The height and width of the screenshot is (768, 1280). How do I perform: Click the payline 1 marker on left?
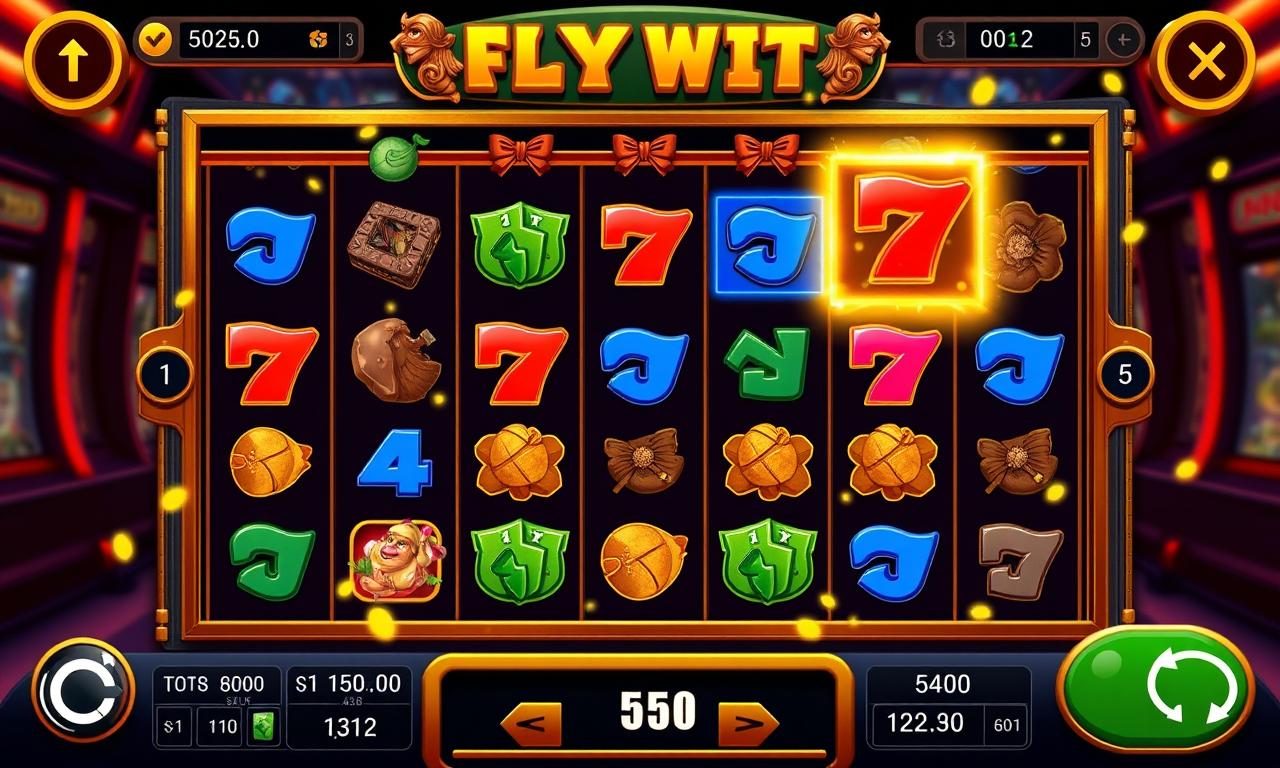164,375
